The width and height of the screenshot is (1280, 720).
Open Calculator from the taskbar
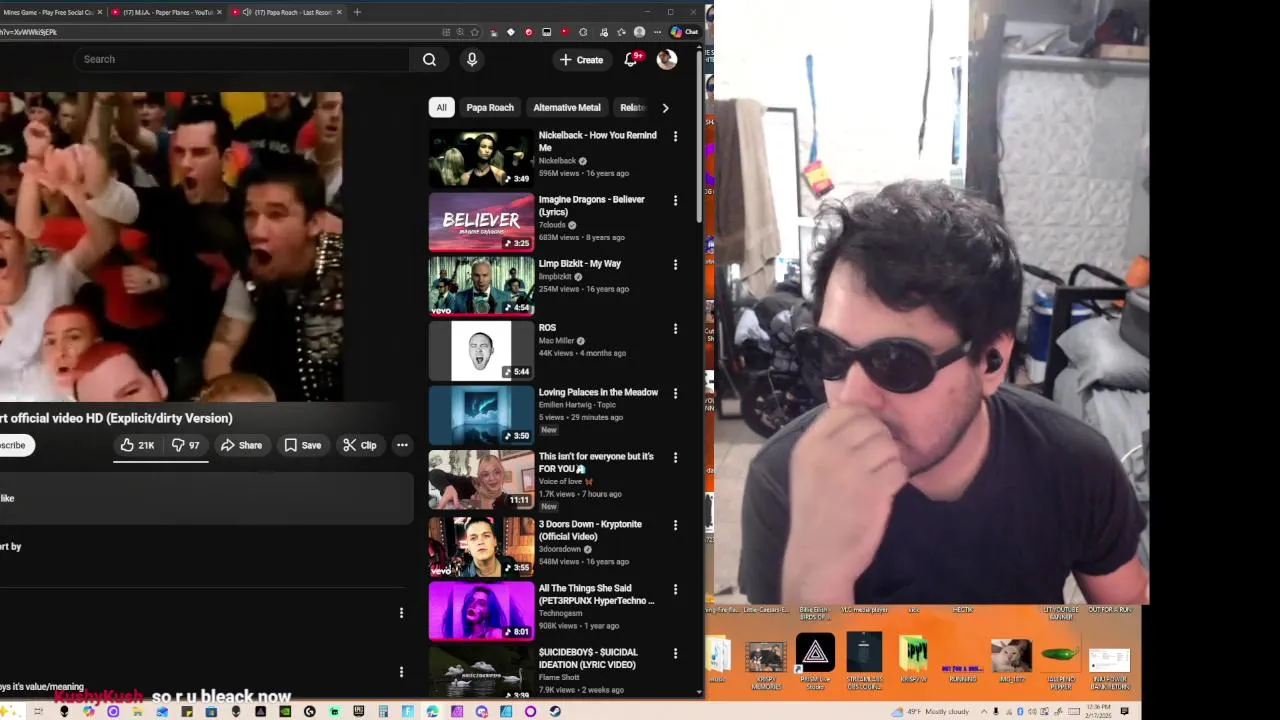coord(383,711)
